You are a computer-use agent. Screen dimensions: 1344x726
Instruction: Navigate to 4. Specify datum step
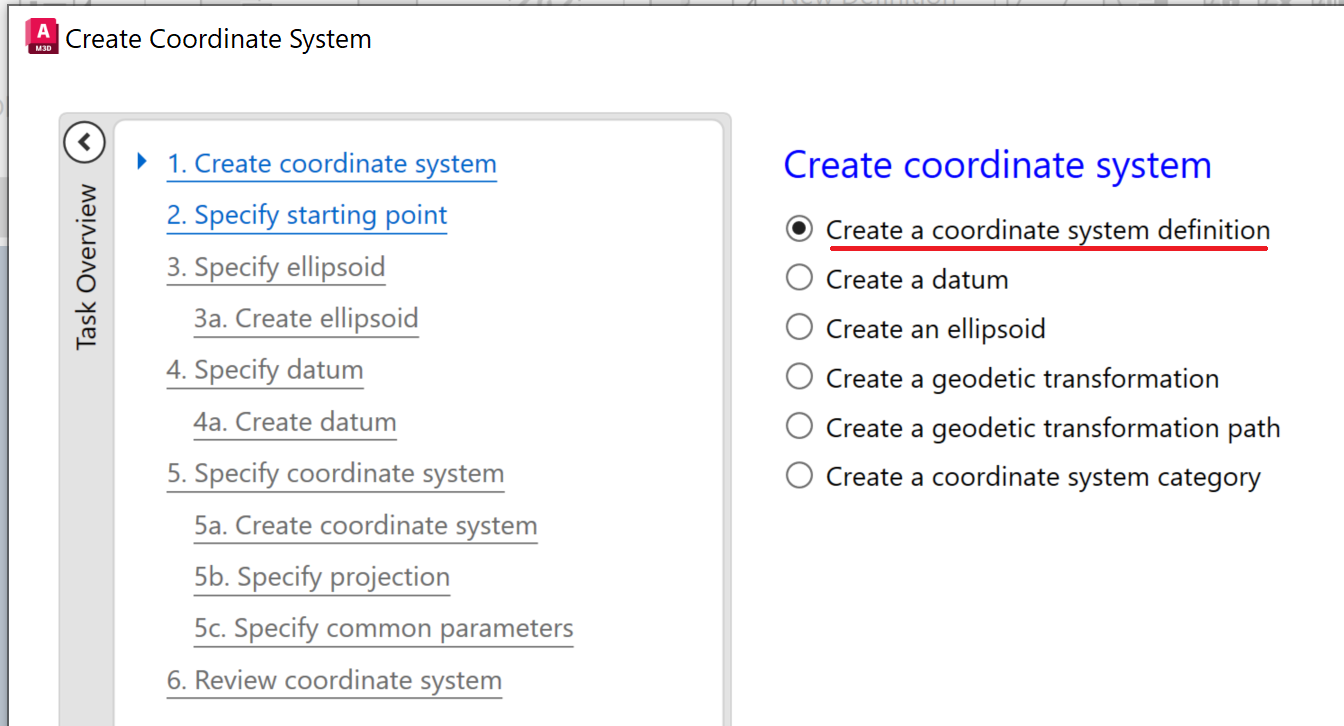[264, 370]
